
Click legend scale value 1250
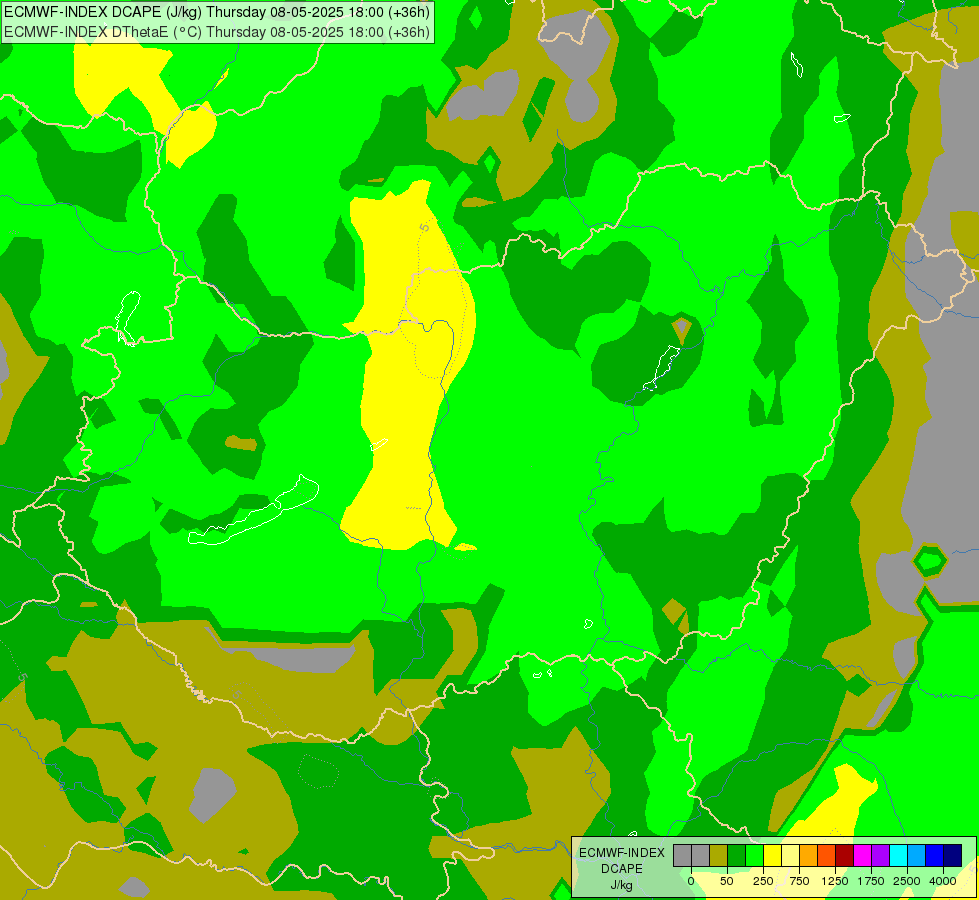pos(835,881)
